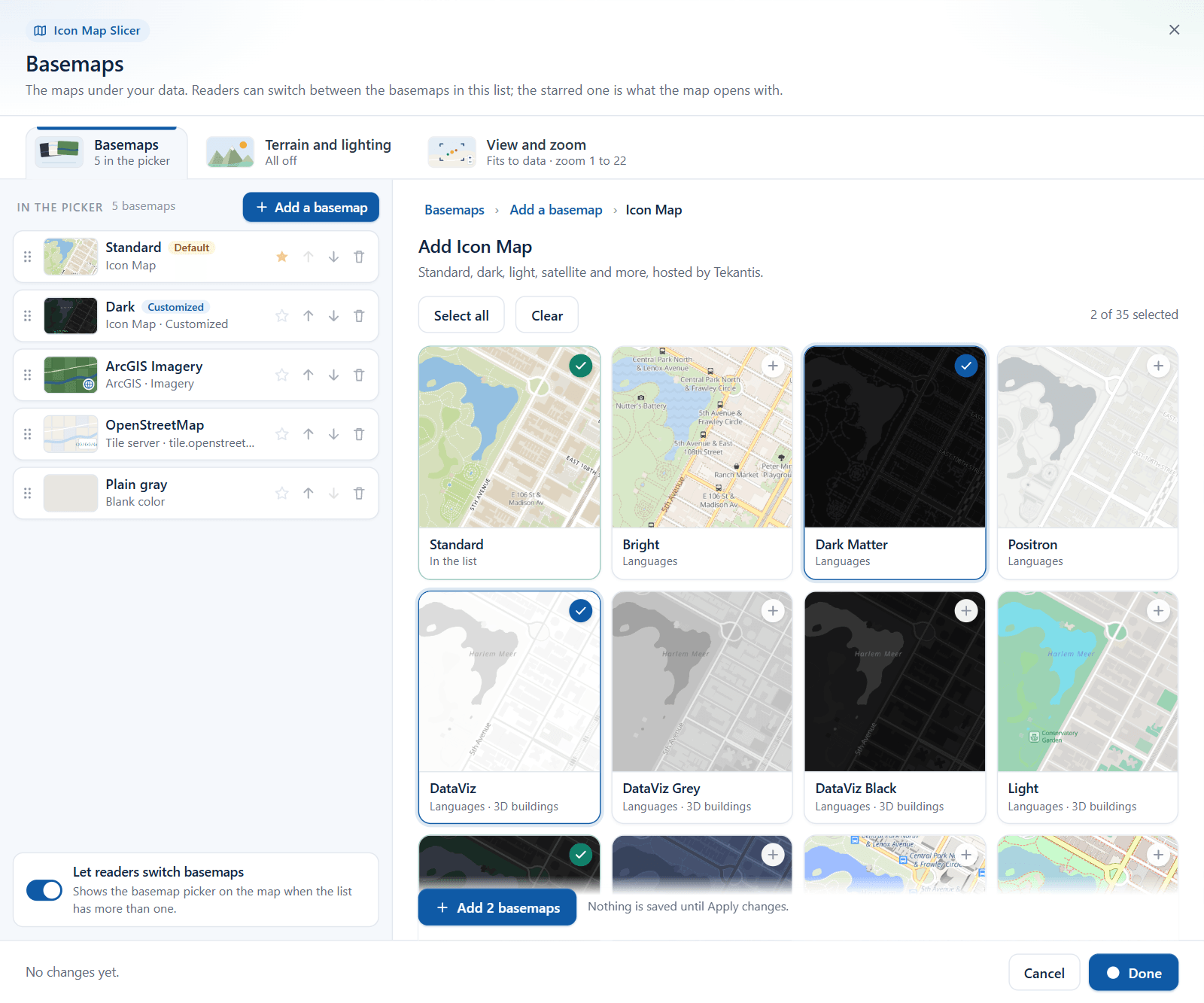Delete the ArcGIS Imagery basemap
The image size is (1204, 1003).
(359, 375)
